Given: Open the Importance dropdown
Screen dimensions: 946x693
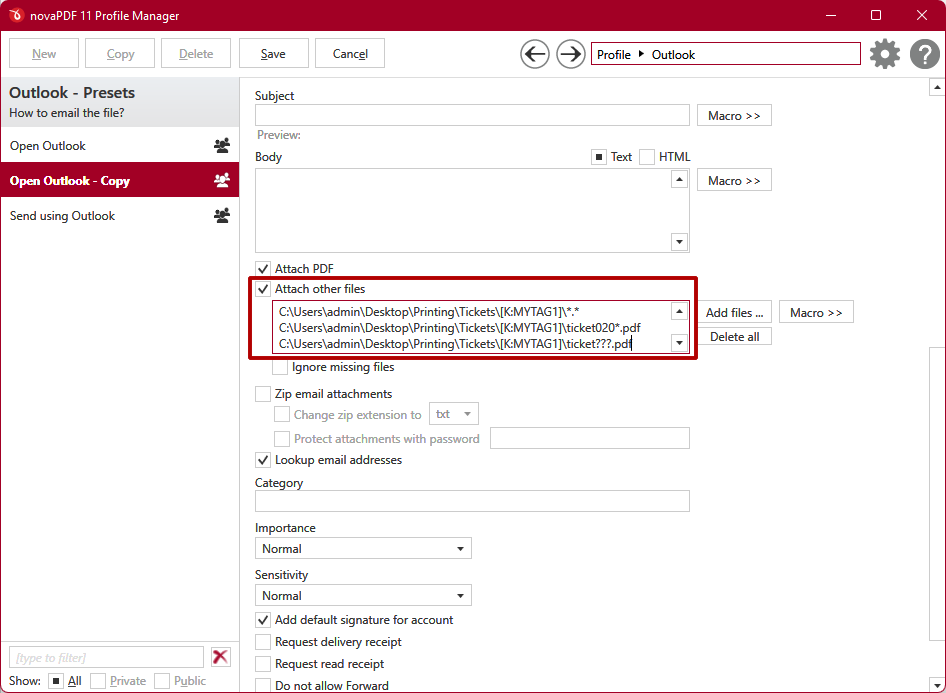Looking at the screenshot, I should click(x=363, y=548).
